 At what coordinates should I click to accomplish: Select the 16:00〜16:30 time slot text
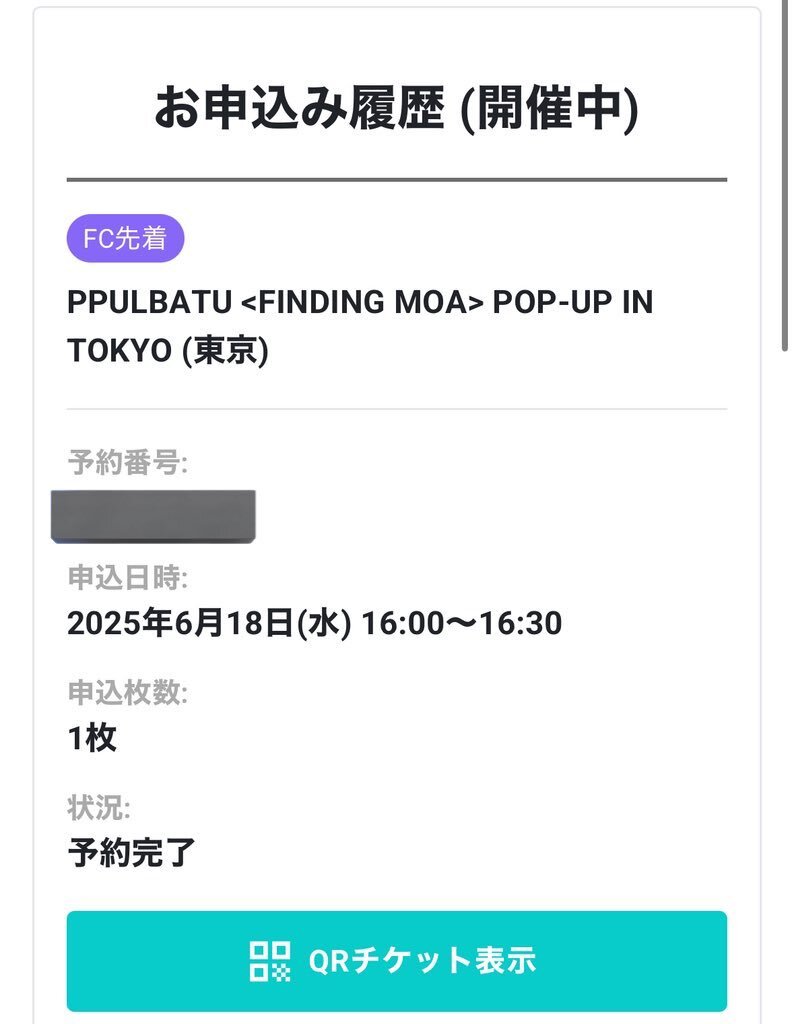tap(461, 623)
